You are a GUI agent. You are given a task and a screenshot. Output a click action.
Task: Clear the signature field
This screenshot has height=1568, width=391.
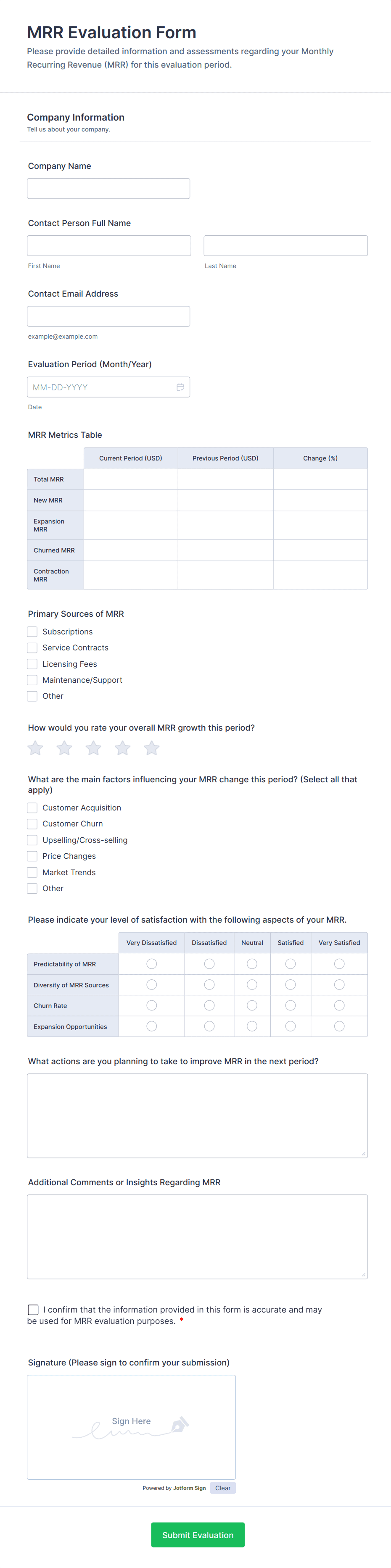pos(223,1488)
